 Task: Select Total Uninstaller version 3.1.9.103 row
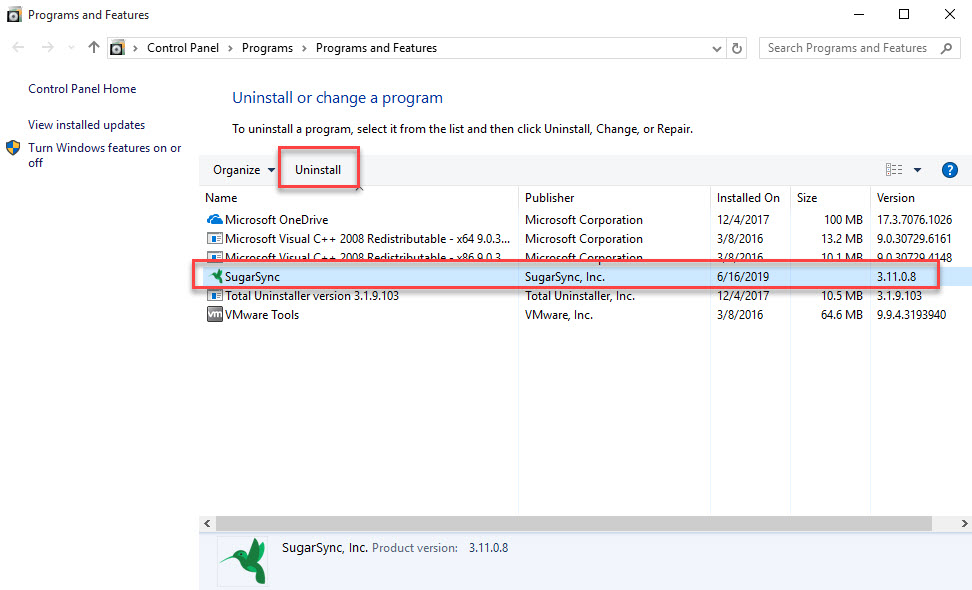click(x=585, y=296)
